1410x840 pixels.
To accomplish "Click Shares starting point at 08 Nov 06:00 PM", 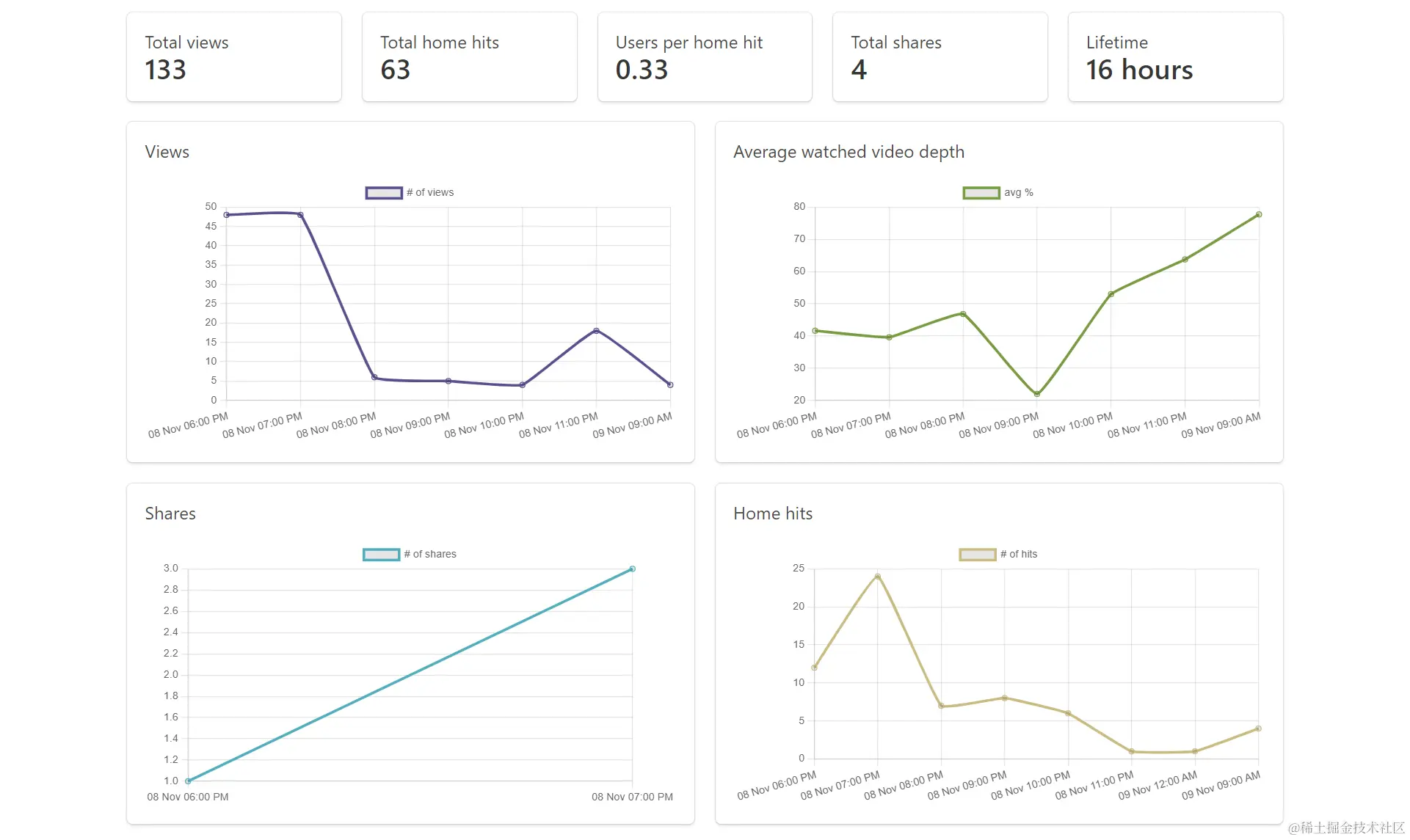I will tap(189, 781).
